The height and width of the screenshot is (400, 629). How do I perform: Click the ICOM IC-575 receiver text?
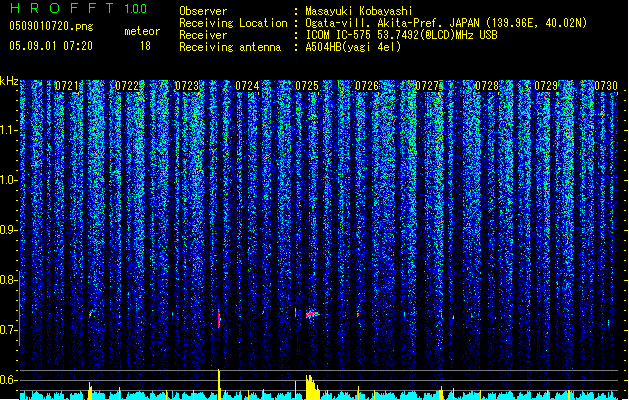401,35
